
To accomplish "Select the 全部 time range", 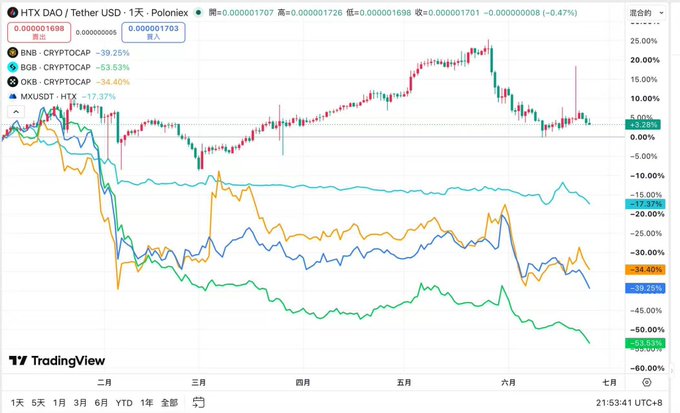I will 169,403.
